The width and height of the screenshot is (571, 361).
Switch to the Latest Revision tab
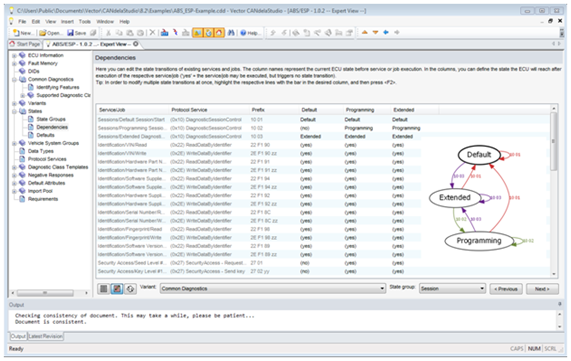[x=46, y=336]
